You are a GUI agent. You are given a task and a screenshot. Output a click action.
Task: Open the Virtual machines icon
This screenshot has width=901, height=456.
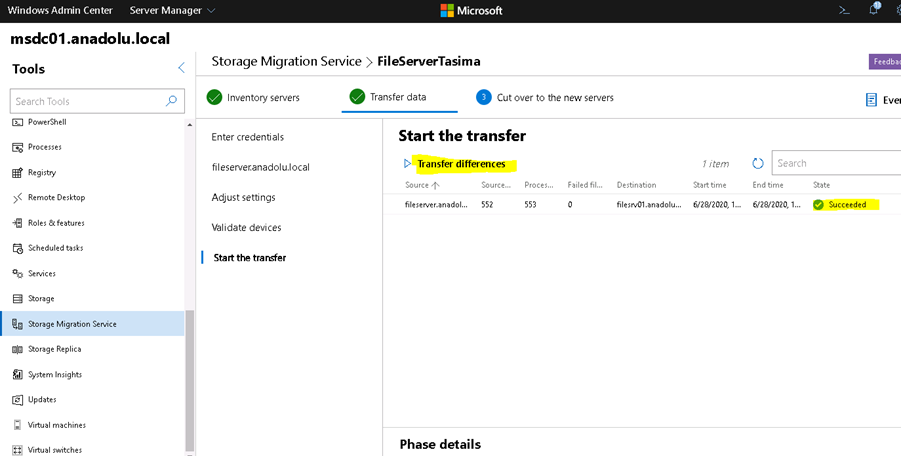(x=17, y=425)
